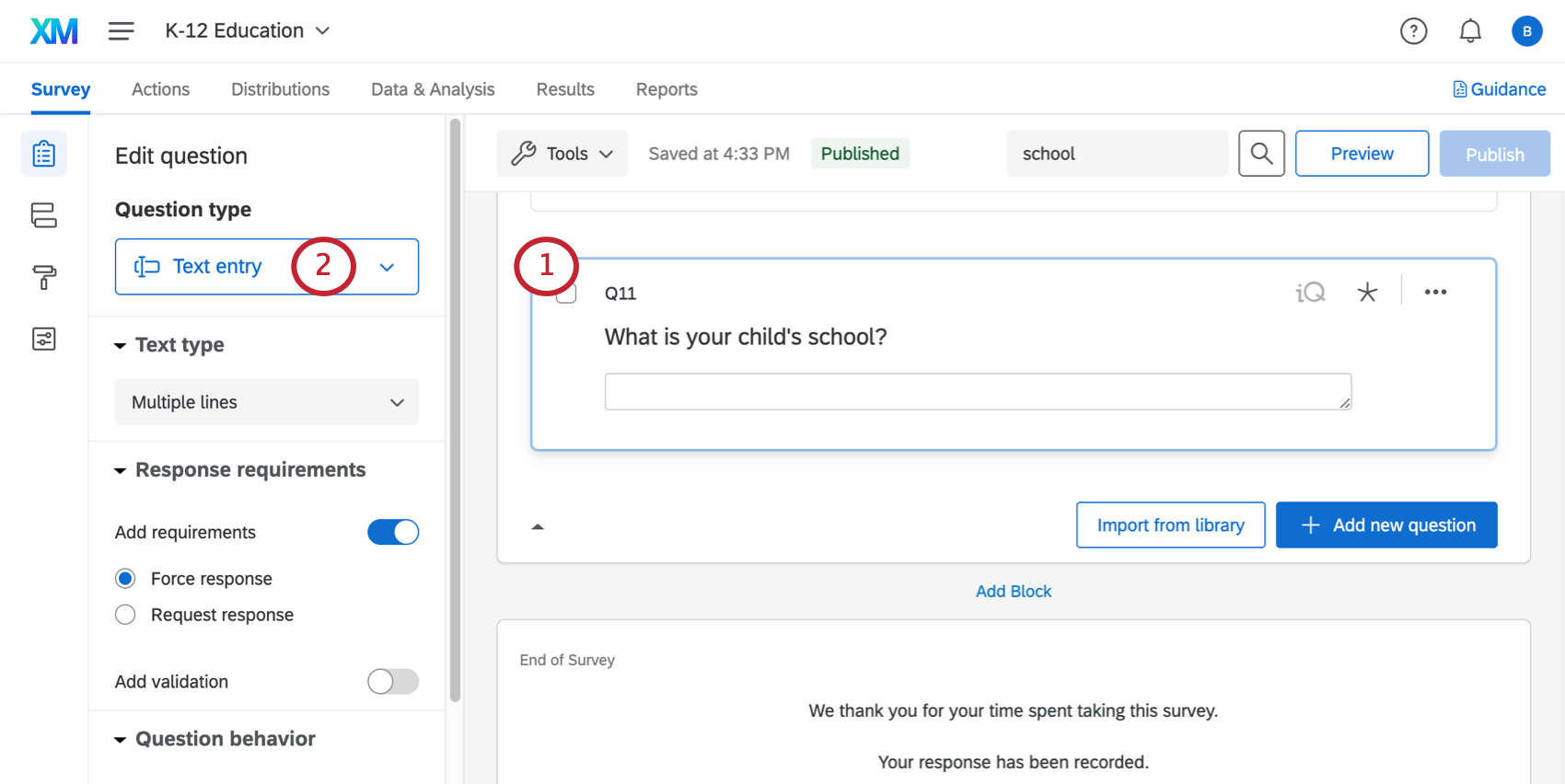The width and height of the screenshot is (1565, 784).
Task: Click the help question mark icon
Action: 1413,31
